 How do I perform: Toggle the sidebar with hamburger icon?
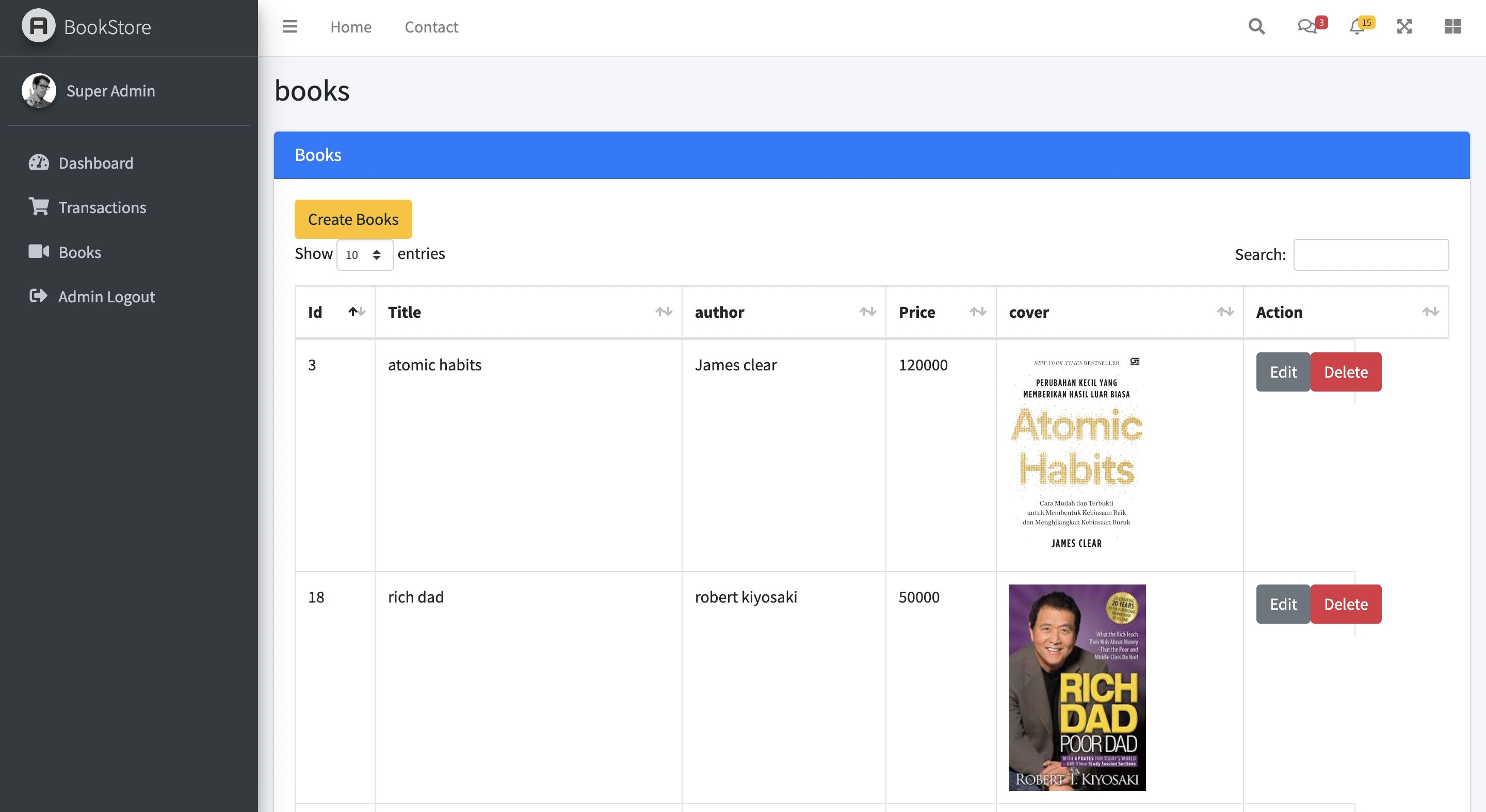point(289,26)
